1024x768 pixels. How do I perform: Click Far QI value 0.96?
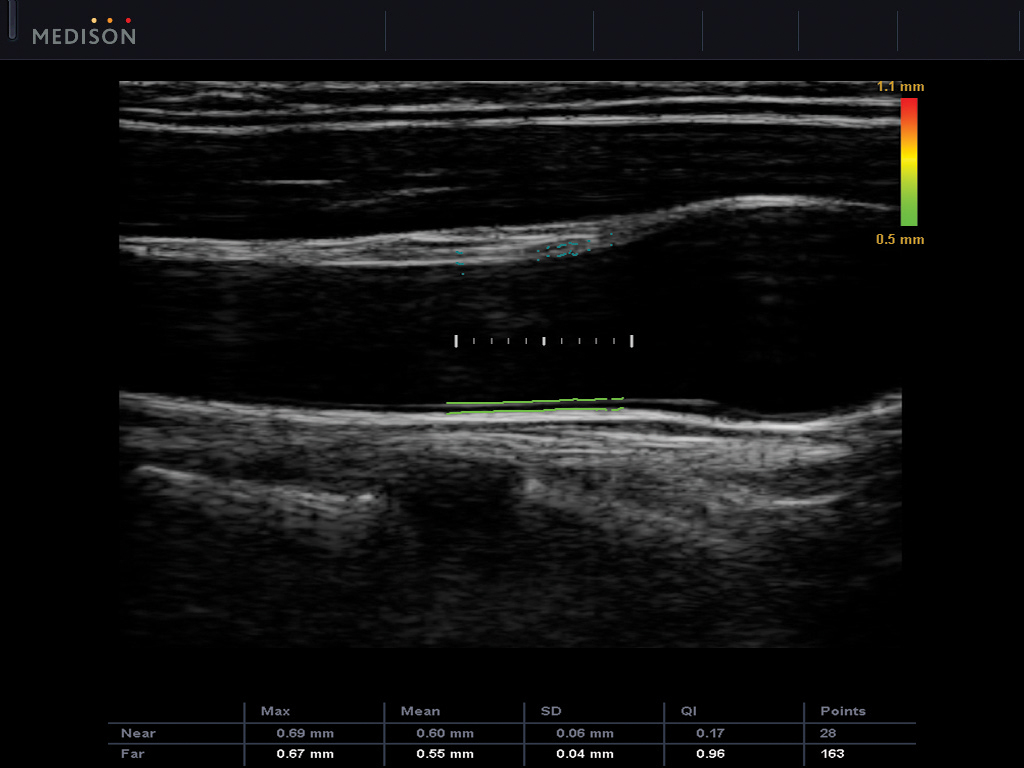click(x=711, y=754)
